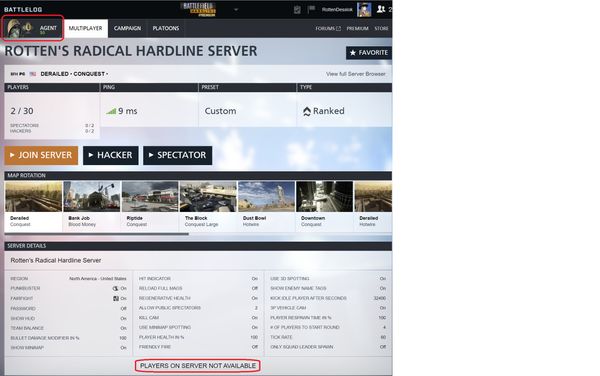600x376 pixels.
Task: Switch to the Campaign tab
Action: pos(127,28)
